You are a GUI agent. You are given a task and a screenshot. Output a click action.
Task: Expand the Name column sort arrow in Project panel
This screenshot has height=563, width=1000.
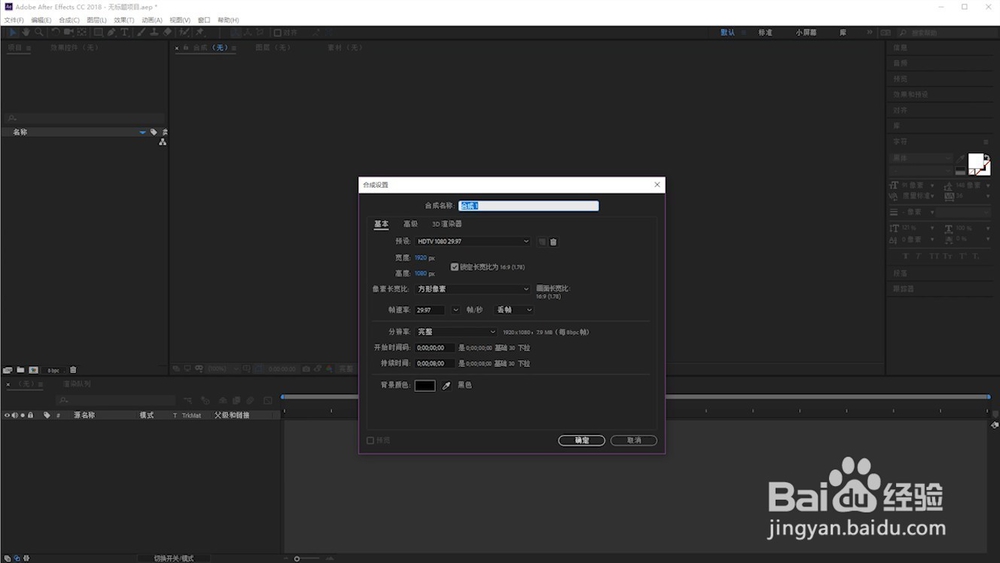pos(142,132)
